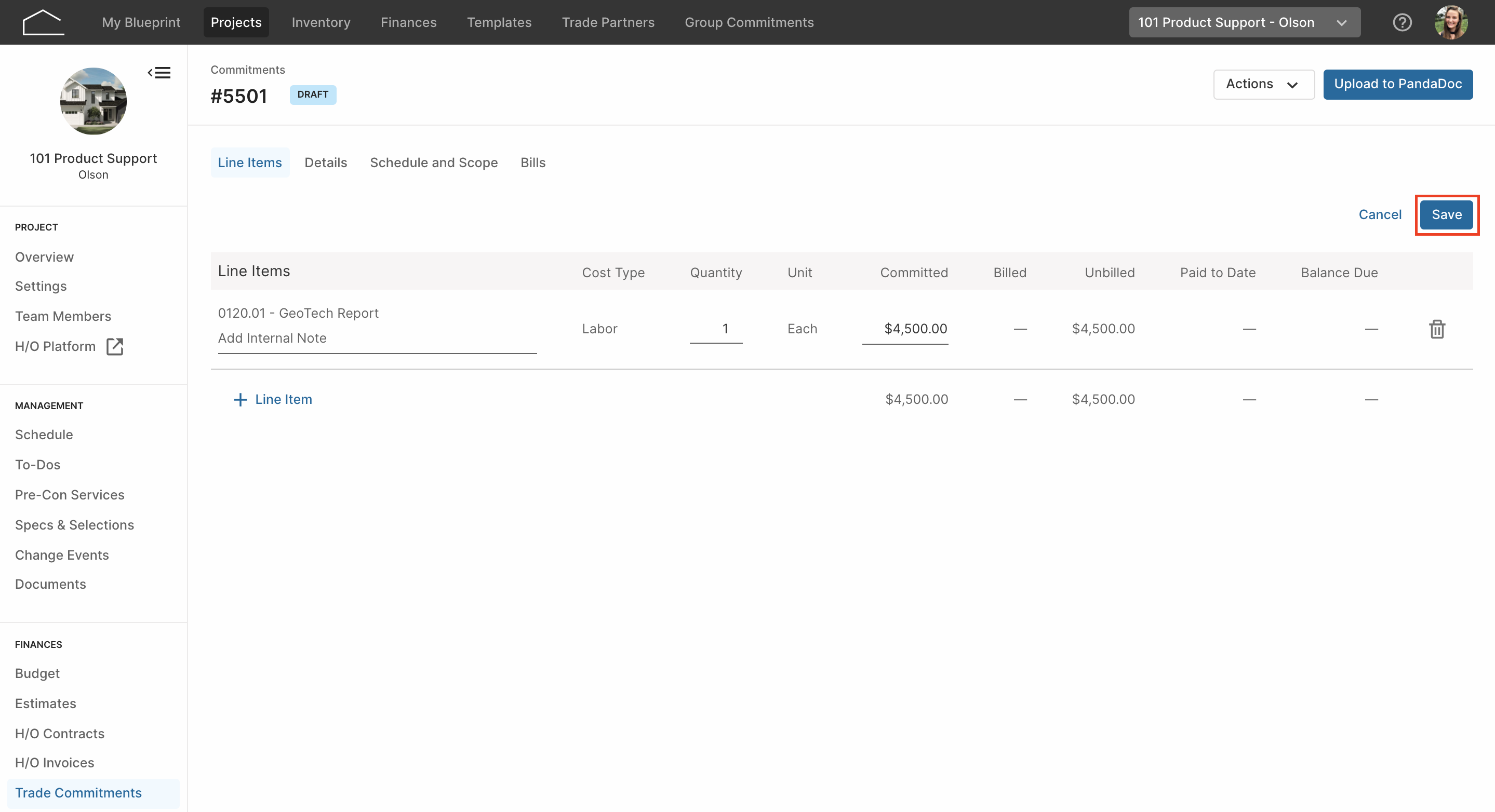Click the Add Internal Note field

[x=377, y=339]
